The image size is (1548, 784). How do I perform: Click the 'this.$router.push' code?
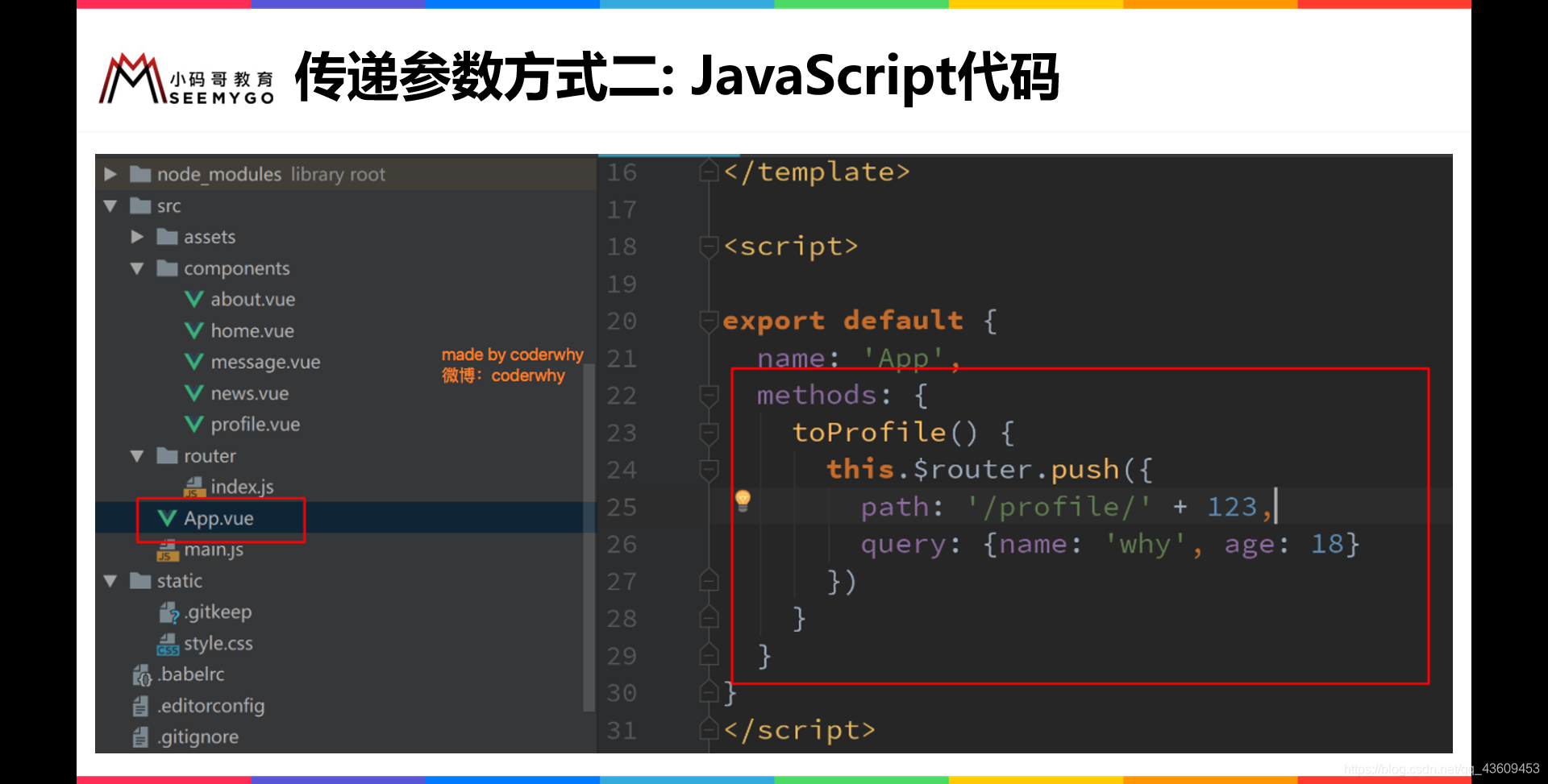click(x=973, y=470)
